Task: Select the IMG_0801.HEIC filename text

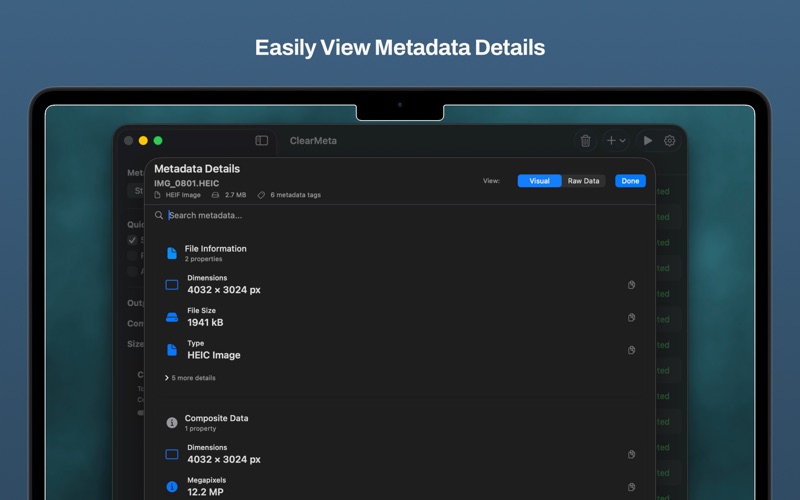Action: tap(187, 183)
